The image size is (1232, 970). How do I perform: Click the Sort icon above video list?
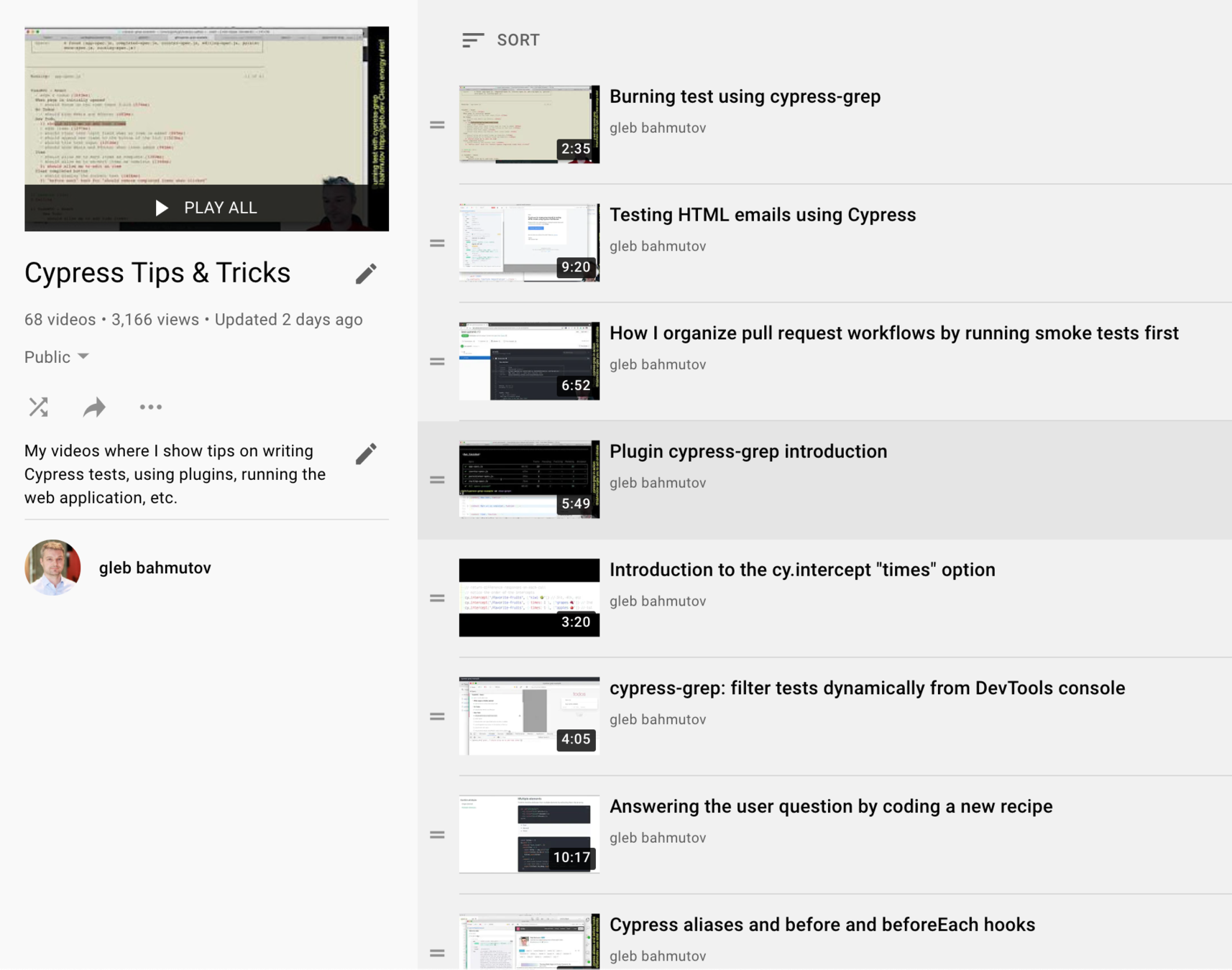coord(472,40)
